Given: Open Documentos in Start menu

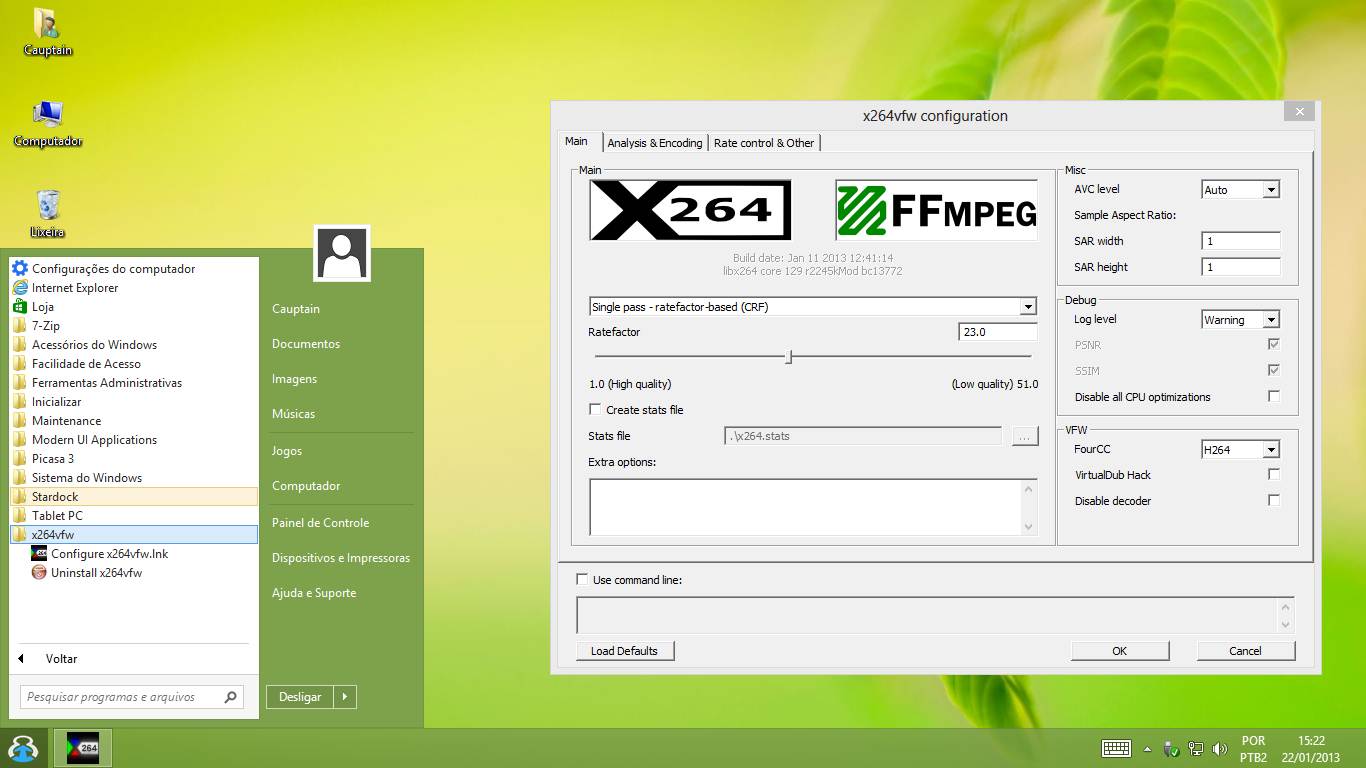Looking at the screenshot, I should [306, 344].
